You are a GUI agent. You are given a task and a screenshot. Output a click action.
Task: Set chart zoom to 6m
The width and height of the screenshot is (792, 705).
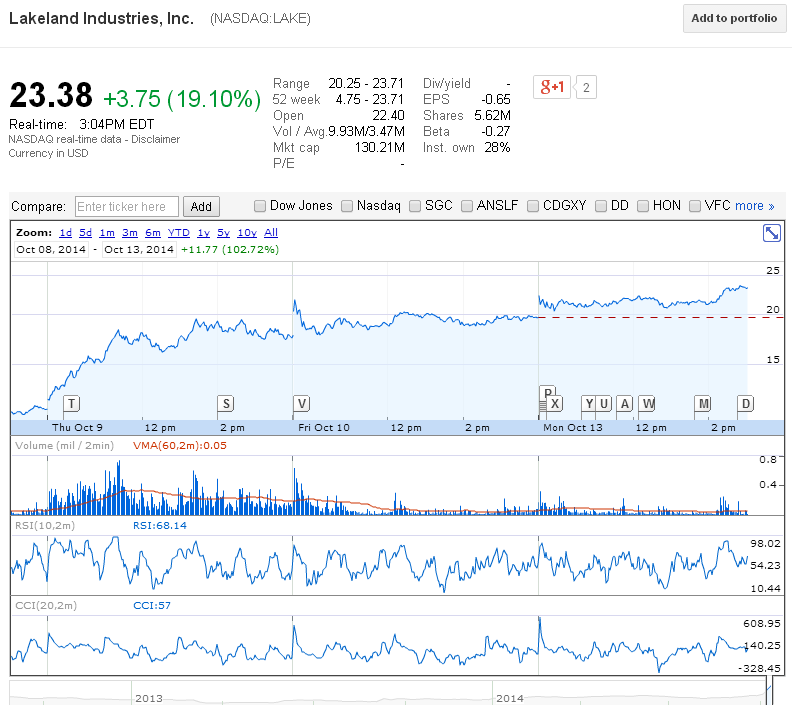click(x=153, y=233)
